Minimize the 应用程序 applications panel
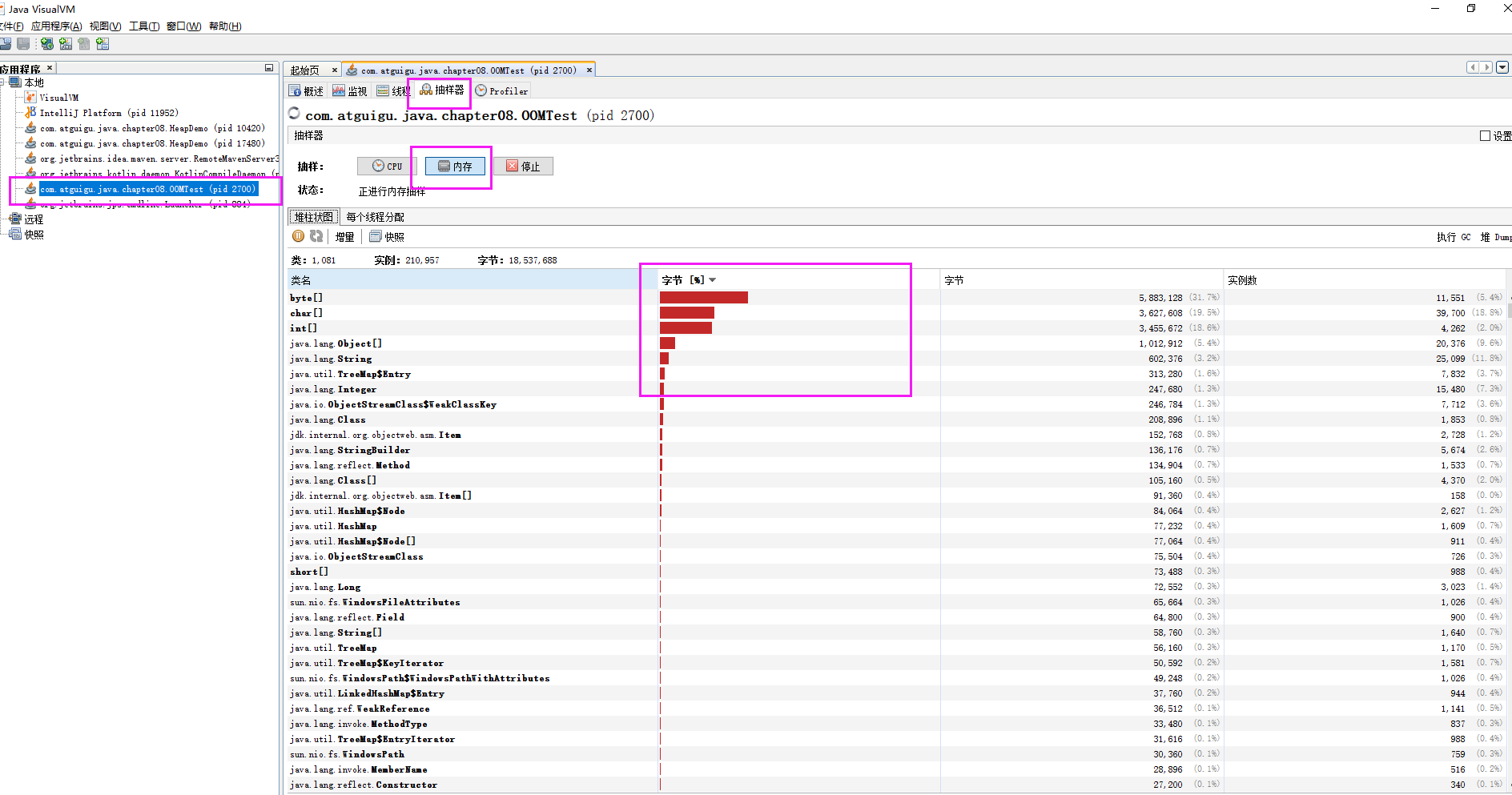The image size is (1512, 795). (x=269, y=68)
